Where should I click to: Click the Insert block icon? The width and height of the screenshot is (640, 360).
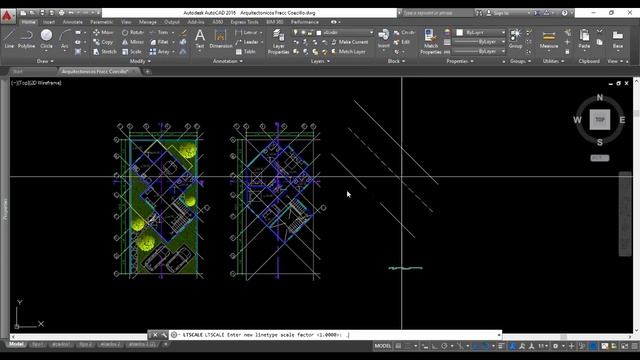[383, 39]
